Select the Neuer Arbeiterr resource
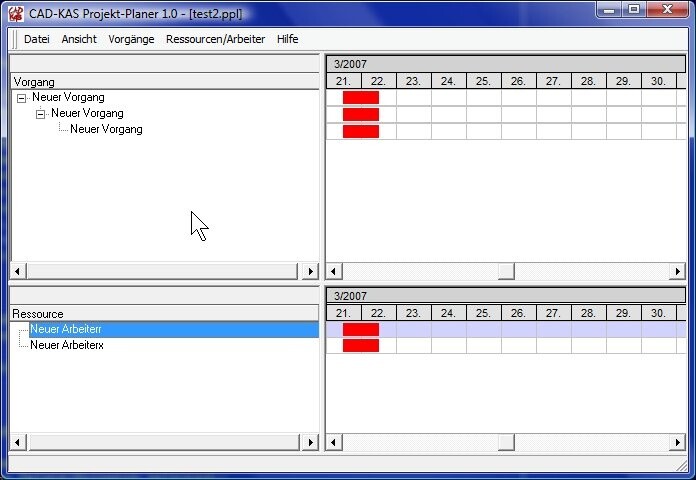 [x=174, y=329]
